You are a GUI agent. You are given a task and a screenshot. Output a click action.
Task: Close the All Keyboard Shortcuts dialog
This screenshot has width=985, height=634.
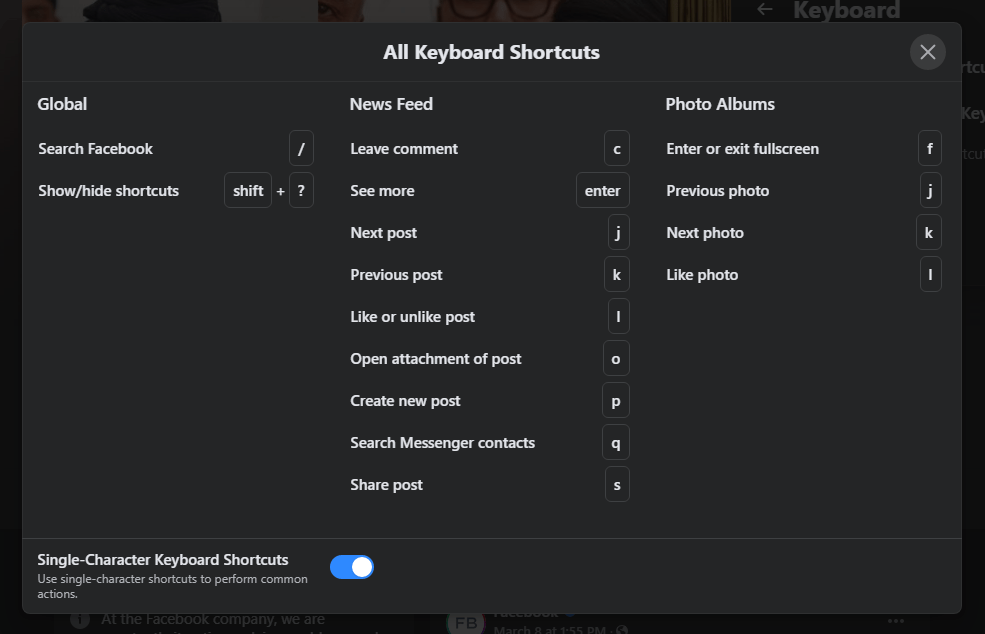click(927, 52)
